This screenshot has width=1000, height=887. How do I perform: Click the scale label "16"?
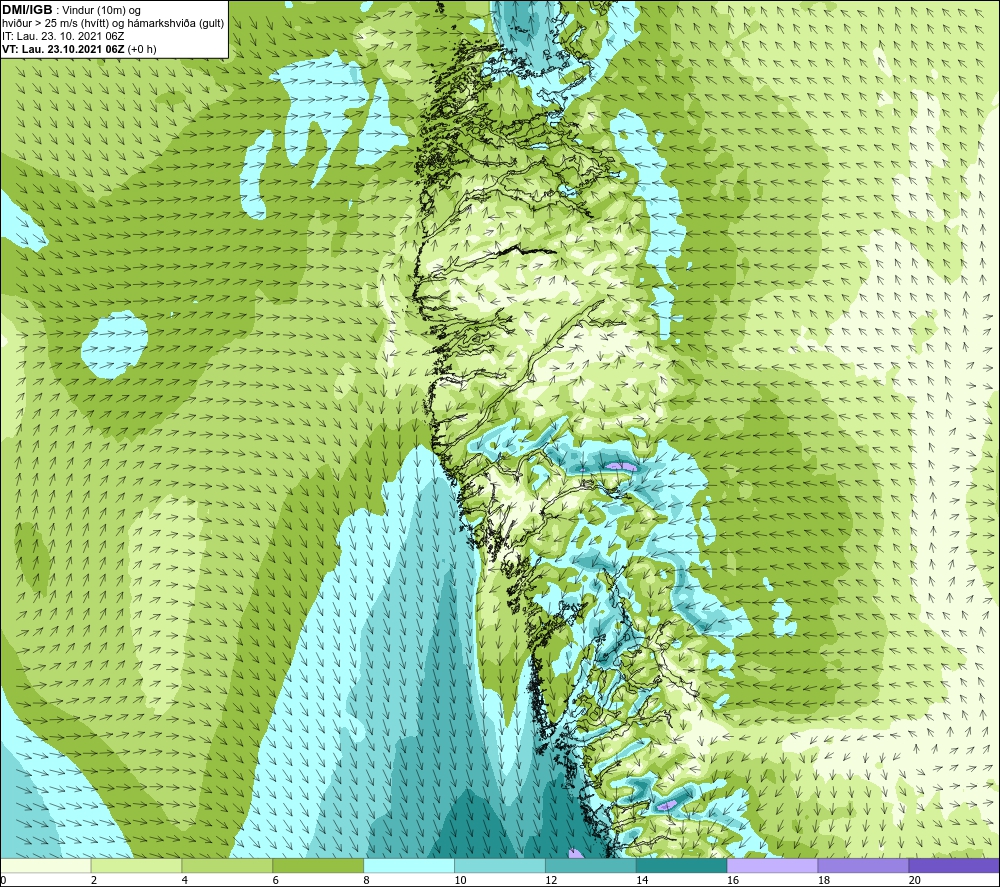[733, 880]
